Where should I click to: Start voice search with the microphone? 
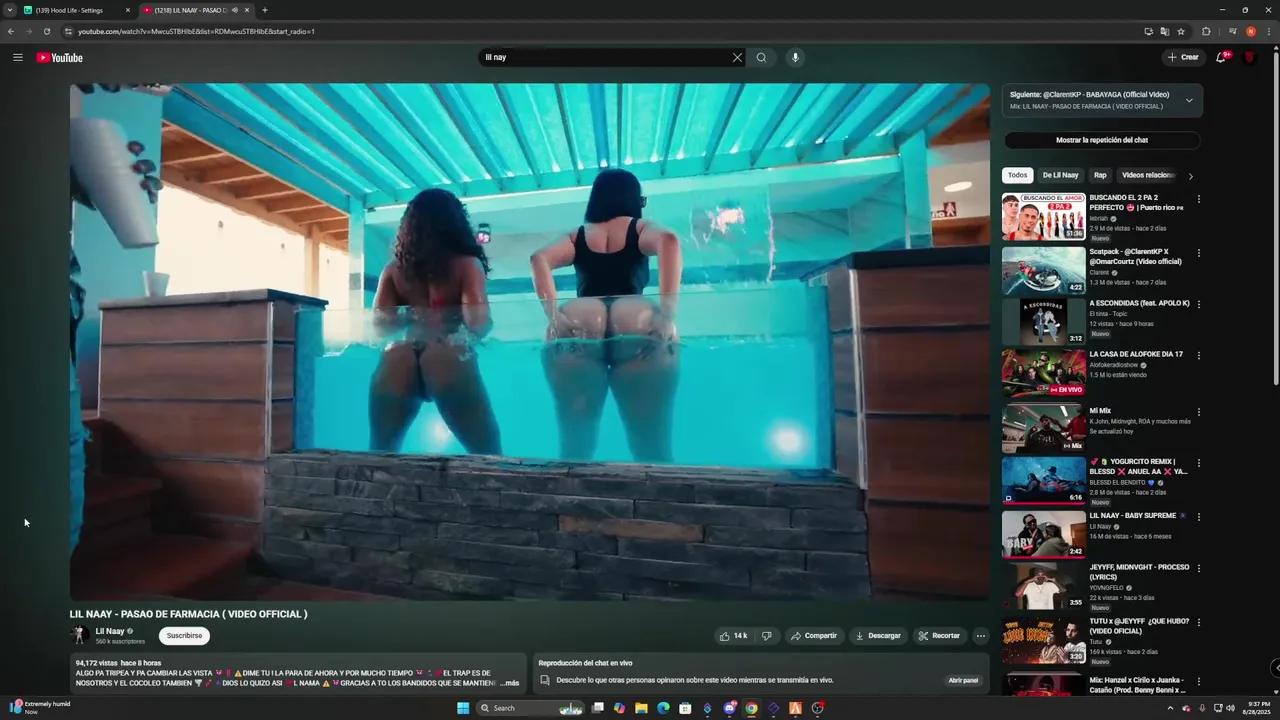[795, 57]
